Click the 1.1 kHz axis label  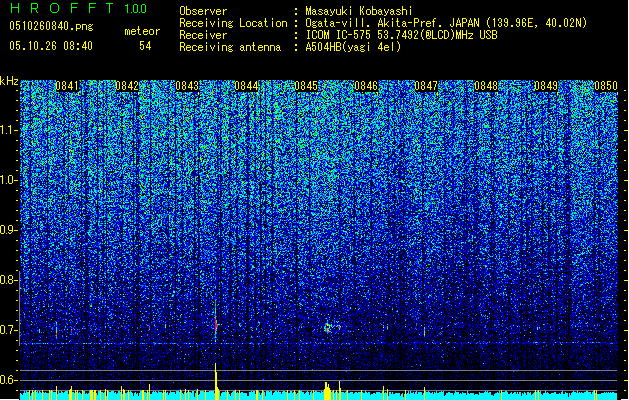click(x=9, y=130)
